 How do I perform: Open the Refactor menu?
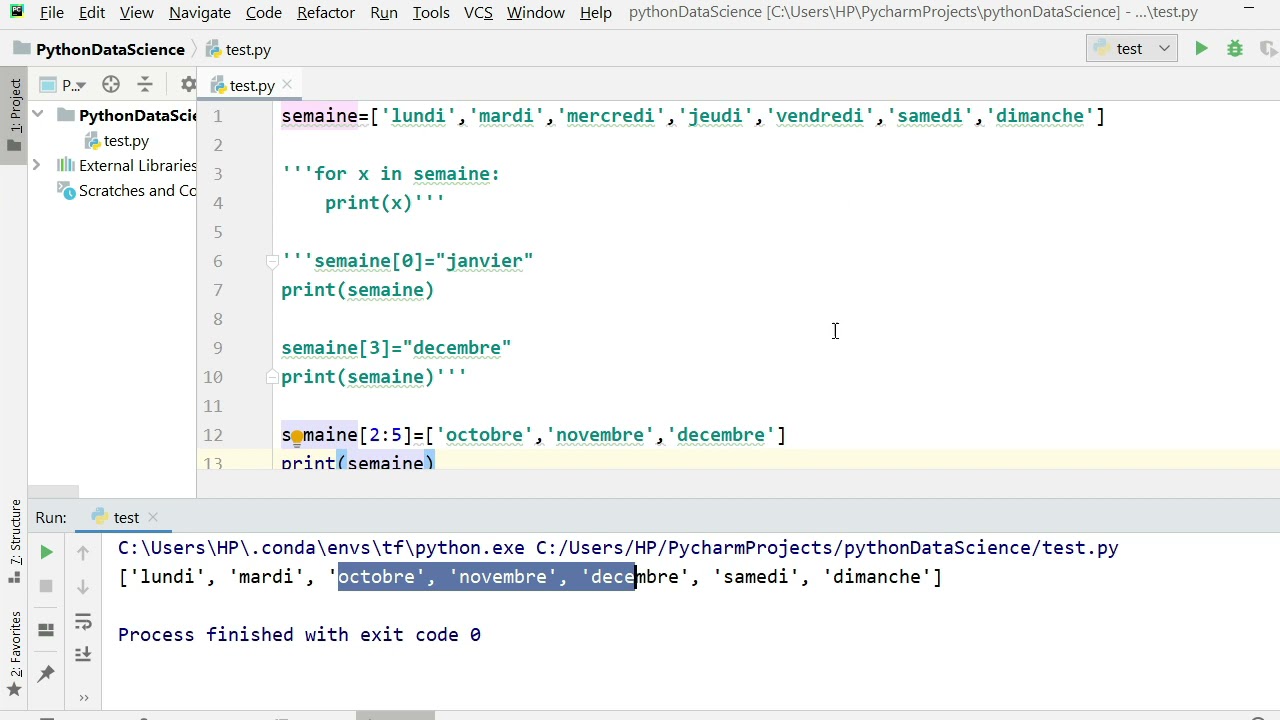(326, 12)
